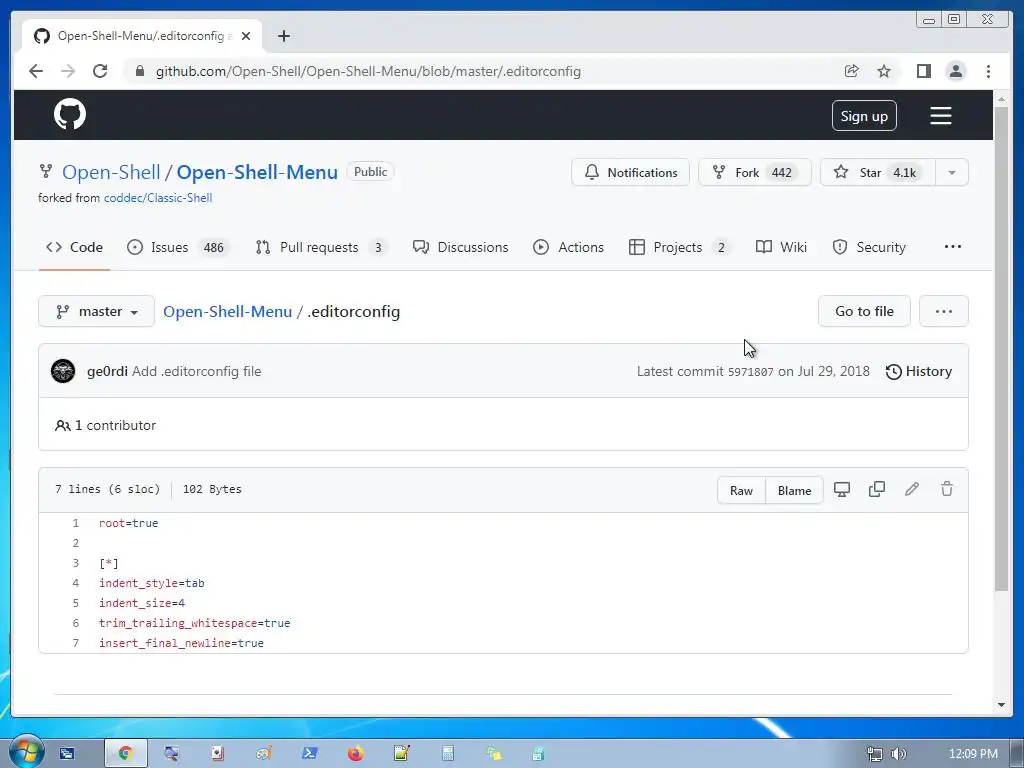Click the share page icon in the address bar
Image resolution: width=1024 pixels, height=768 pixels.
point(851,71)
